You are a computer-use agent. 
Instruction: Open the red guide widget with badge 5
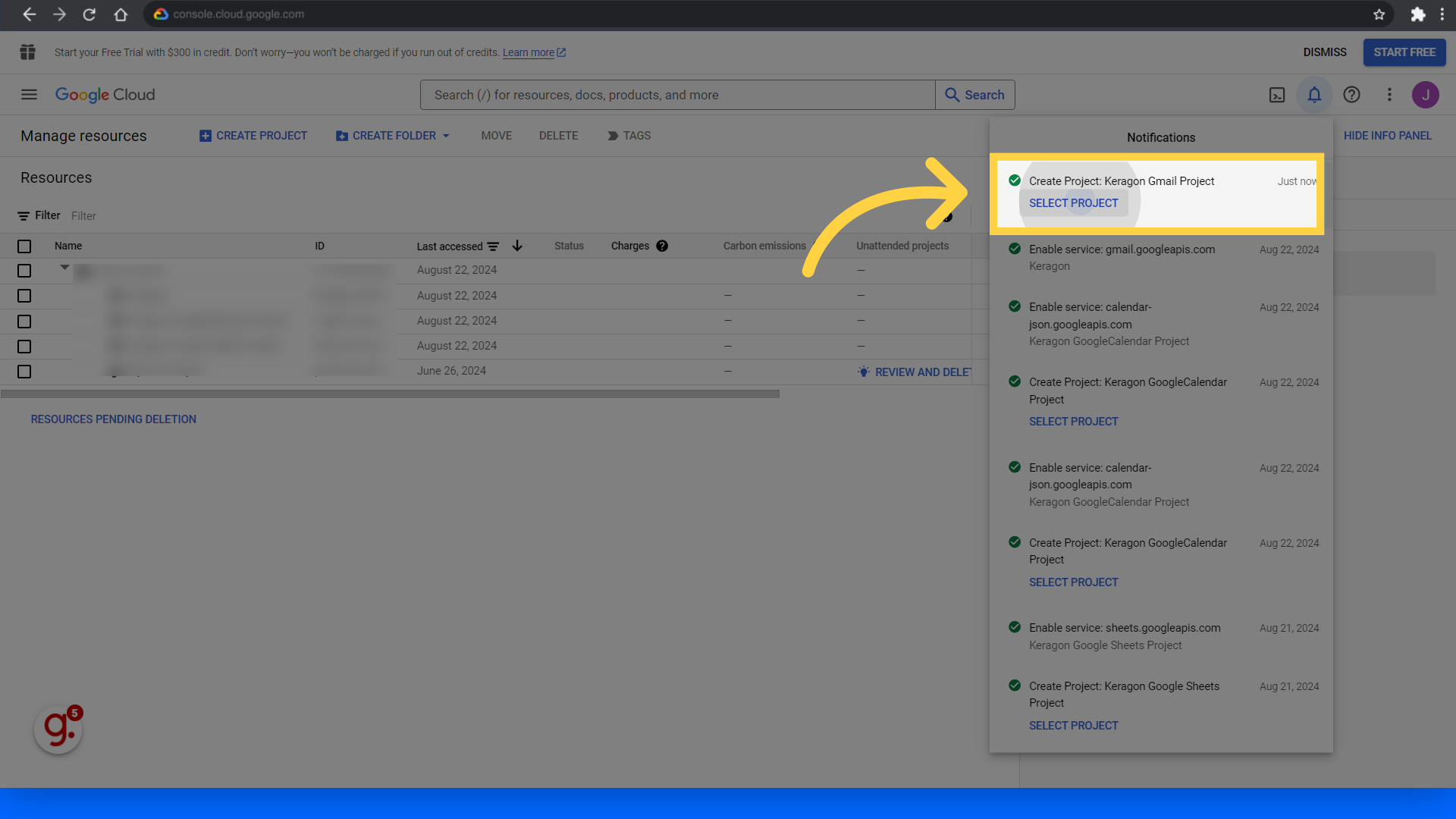point(58,729)
